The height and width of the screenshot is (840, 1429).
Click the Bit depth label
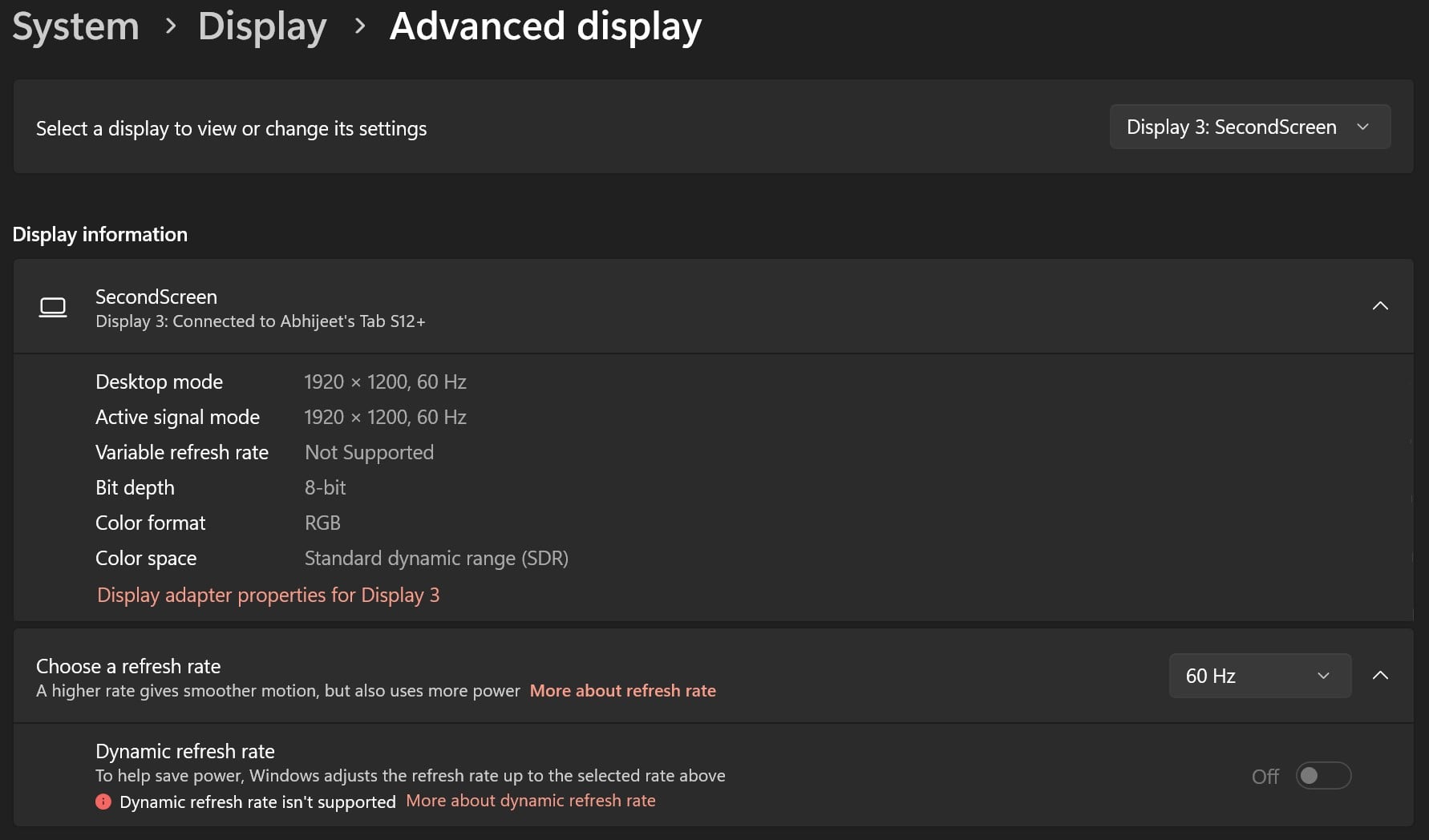coord(135,488)
